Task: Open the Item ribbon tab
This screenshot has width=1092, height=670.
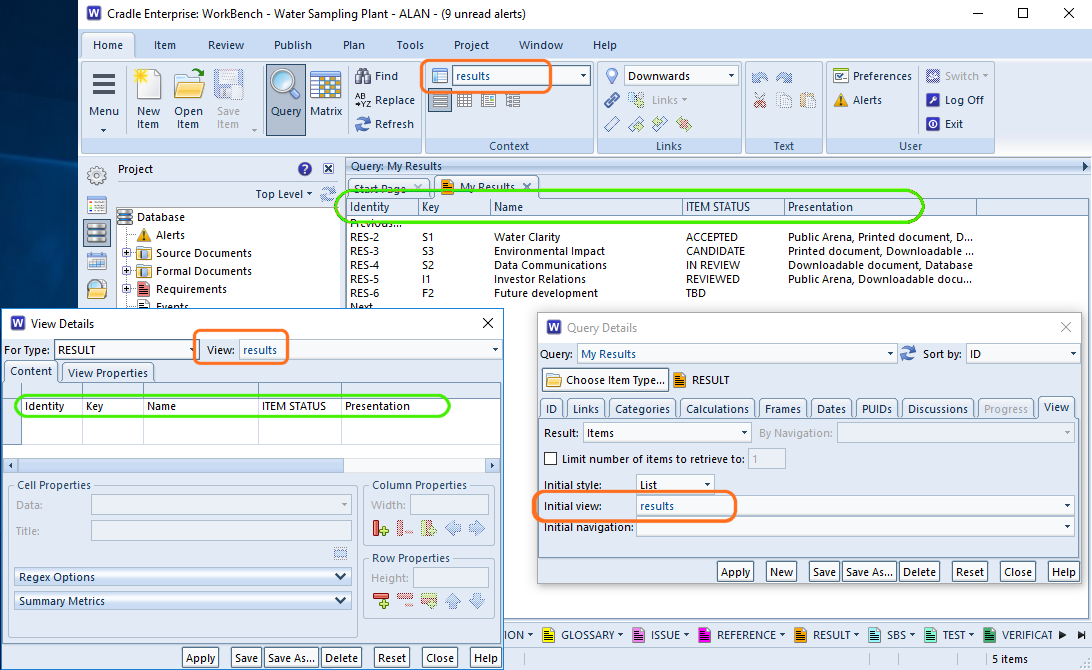Action: 164,45
